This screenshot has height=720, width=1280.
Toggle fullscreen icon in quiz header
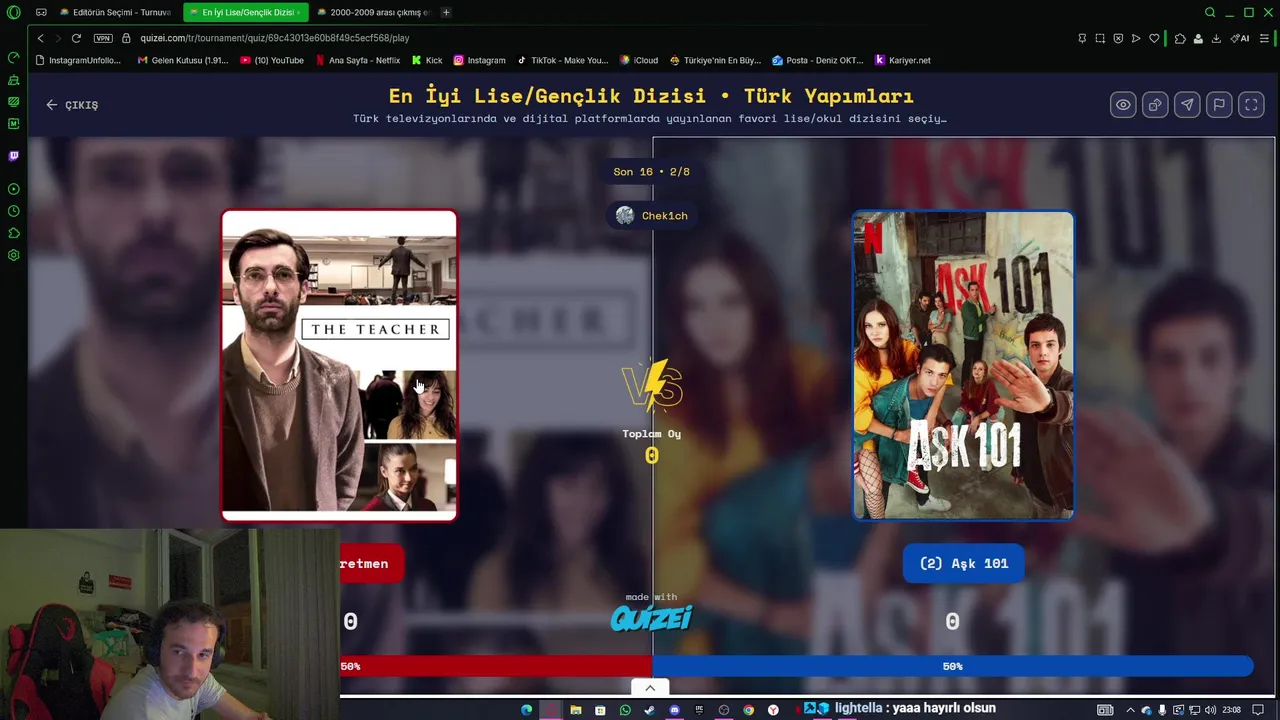(x=1251, y=104)
